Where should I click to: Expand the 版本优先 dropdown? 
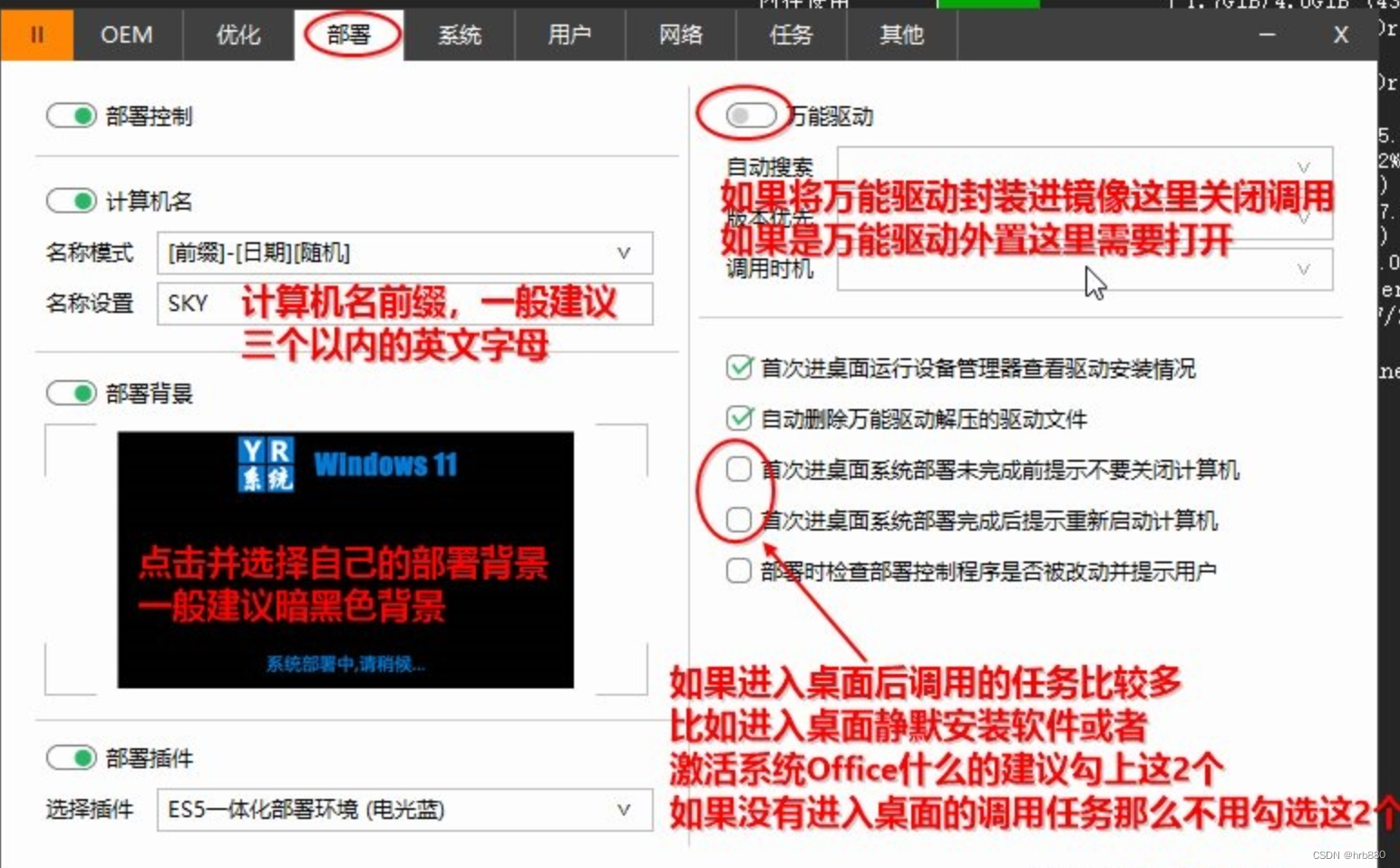(x=1084, y=219)
